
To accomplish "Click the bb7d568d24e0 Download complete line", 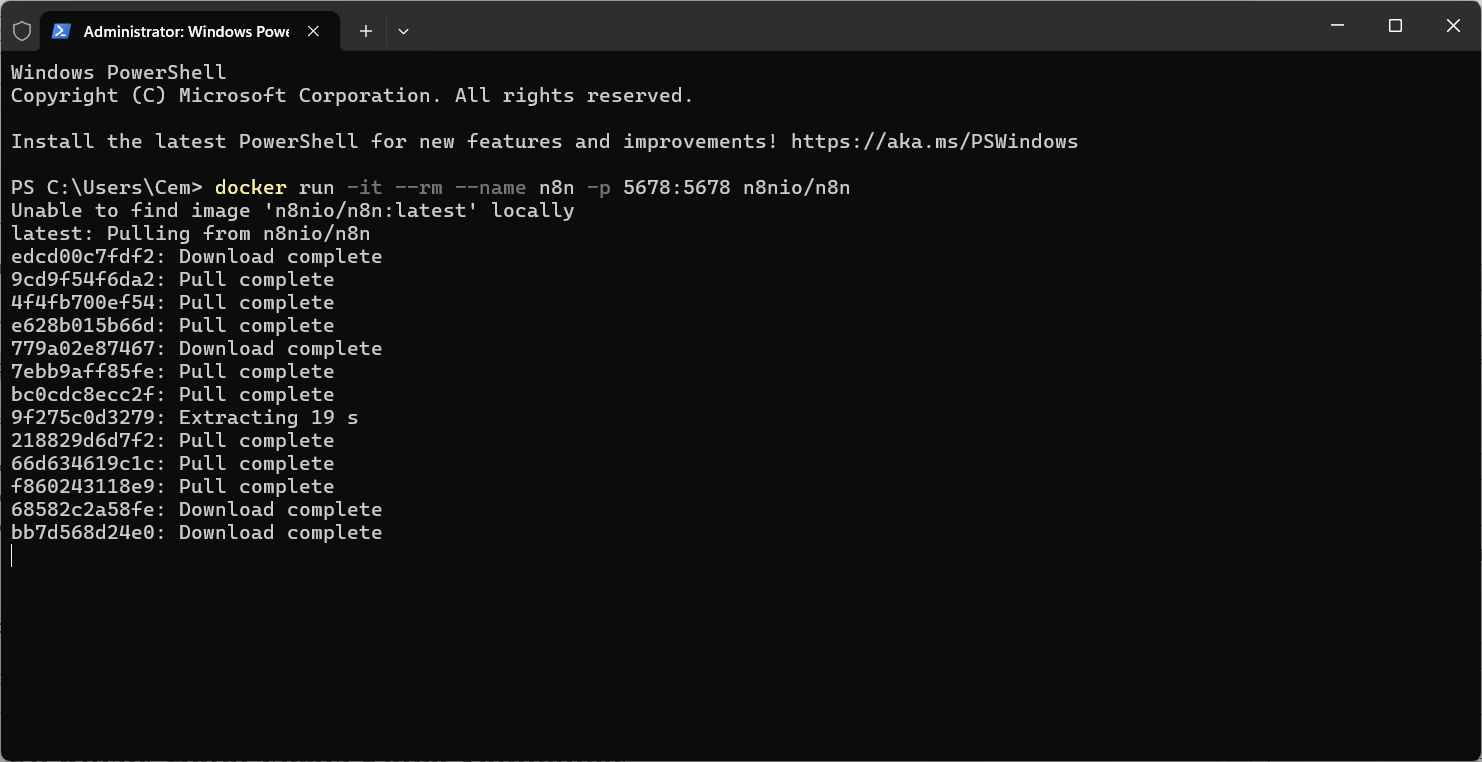I will coord(196,532).
